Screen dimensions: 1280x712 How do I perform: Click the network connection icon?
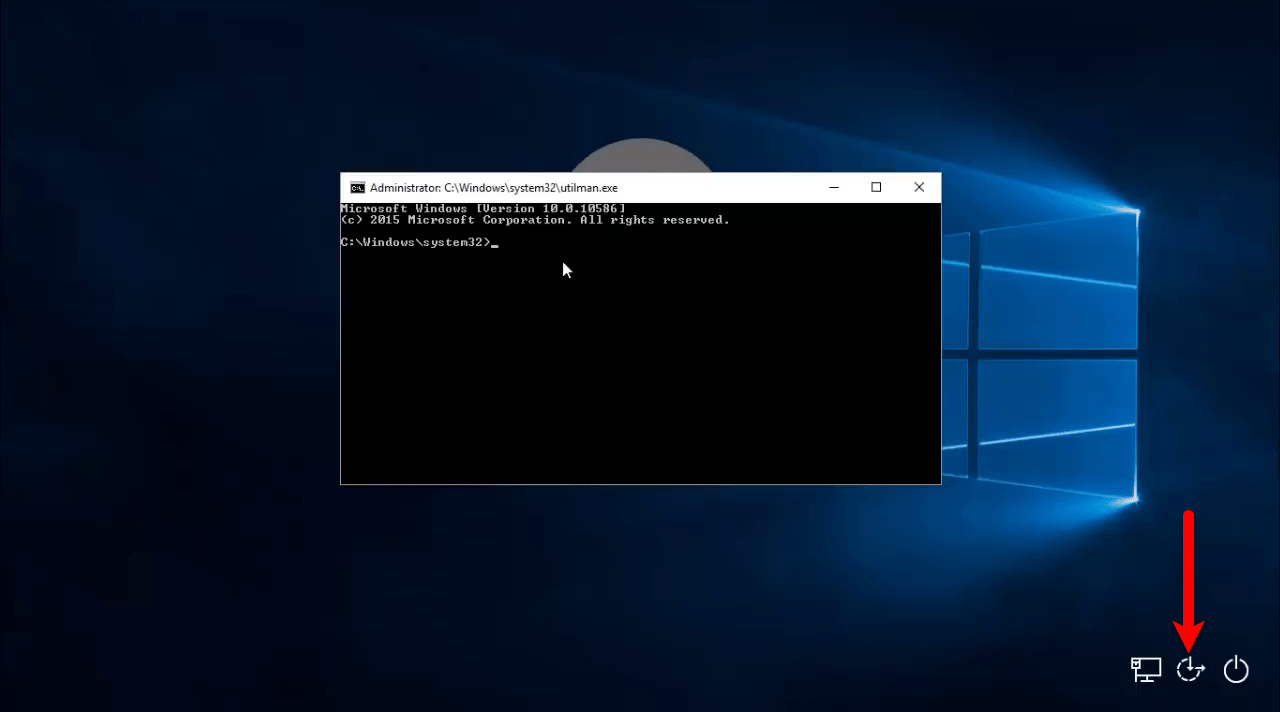pyautogui.click(x=1146, y=669)
